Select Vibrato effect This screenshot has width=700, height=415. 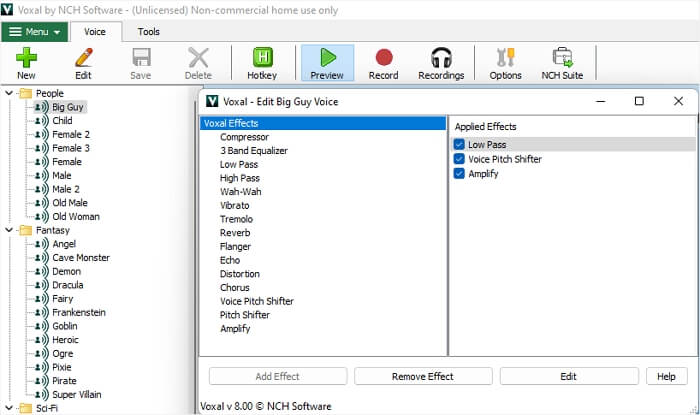[x=235, y=205]
